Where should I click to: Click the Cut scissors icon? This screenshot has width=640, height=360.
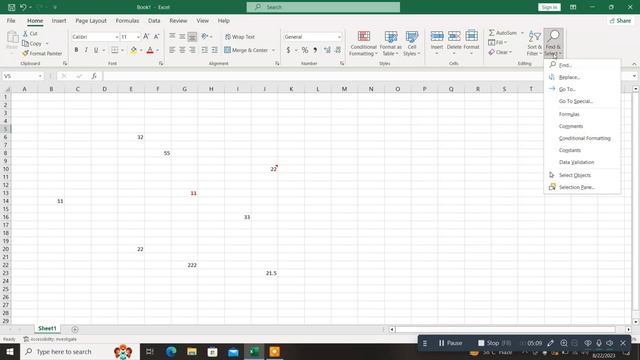coord(25,33)
